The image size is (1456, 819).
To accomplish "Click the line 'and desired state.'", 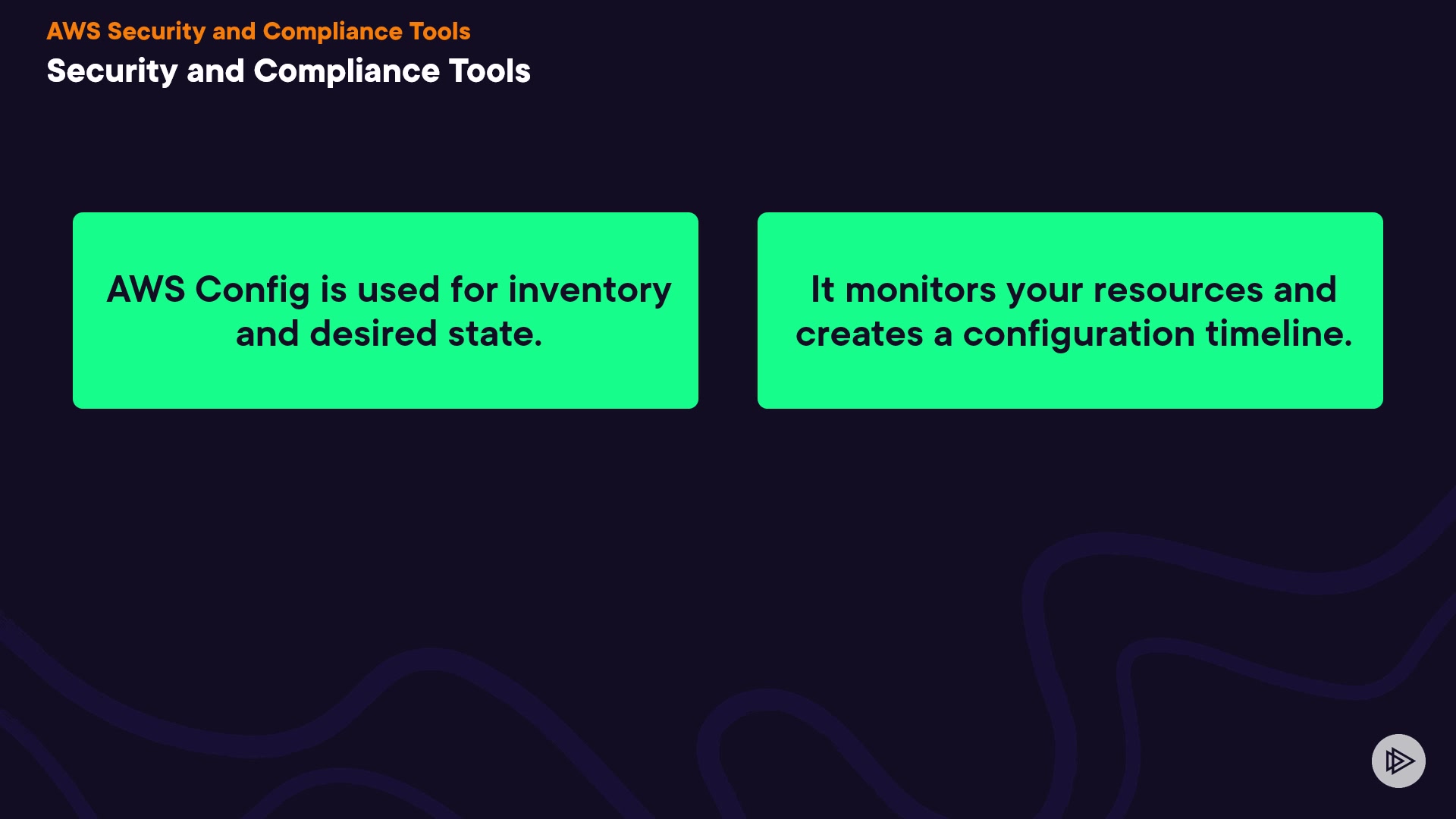I will (x=388, y=334).
